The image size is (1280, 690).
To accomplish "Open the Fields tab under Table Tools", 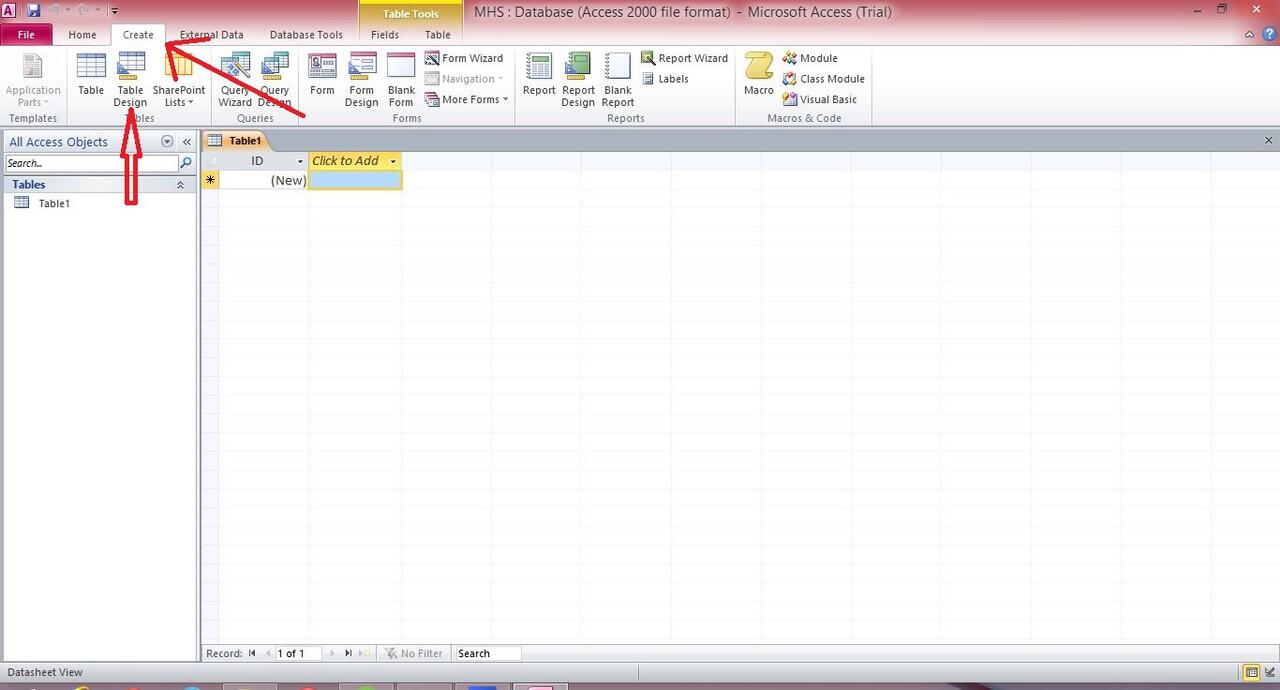I will pyautogui.click(x=385, y=35).
